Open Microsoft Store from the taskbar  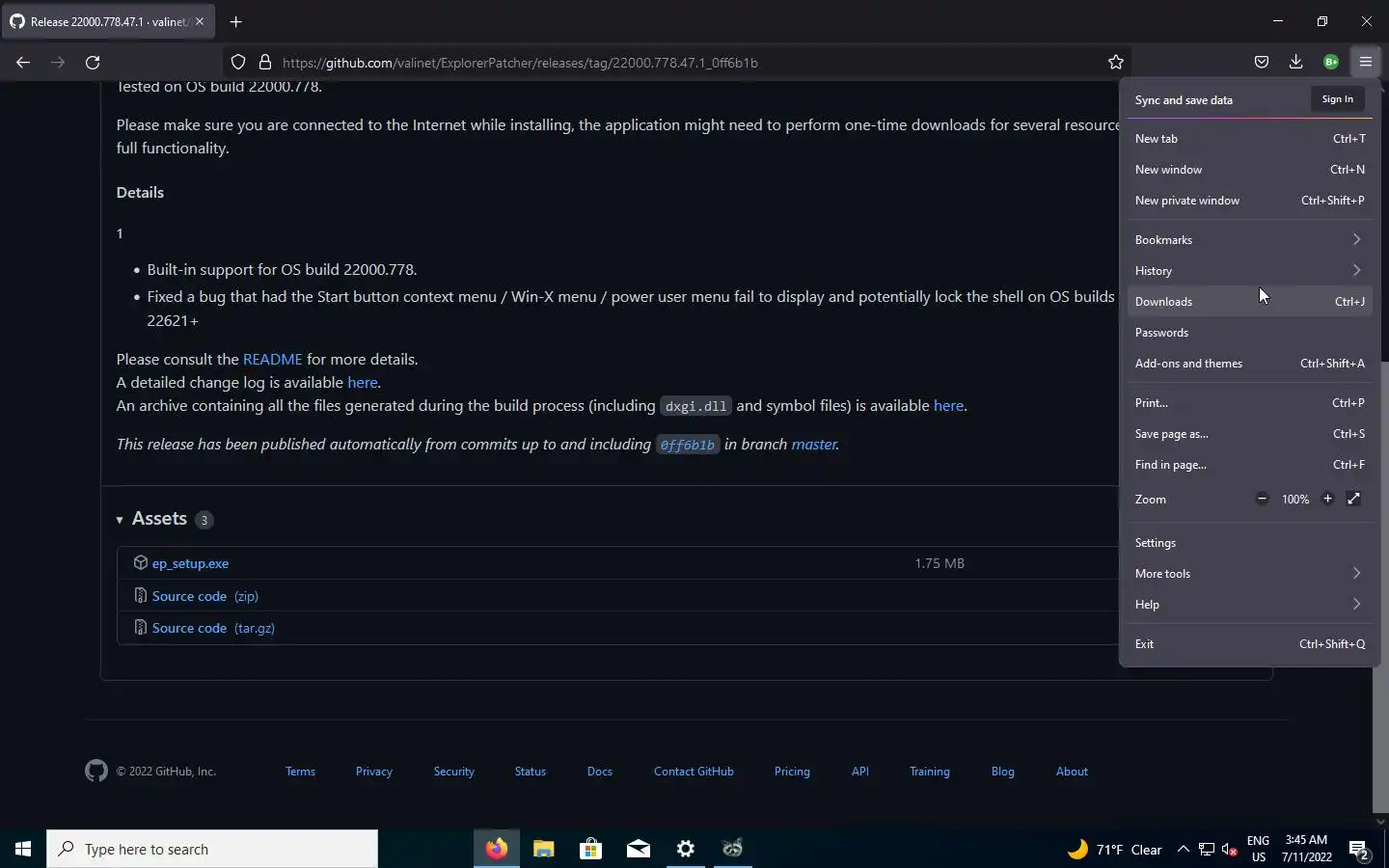[x=591, y=849]
